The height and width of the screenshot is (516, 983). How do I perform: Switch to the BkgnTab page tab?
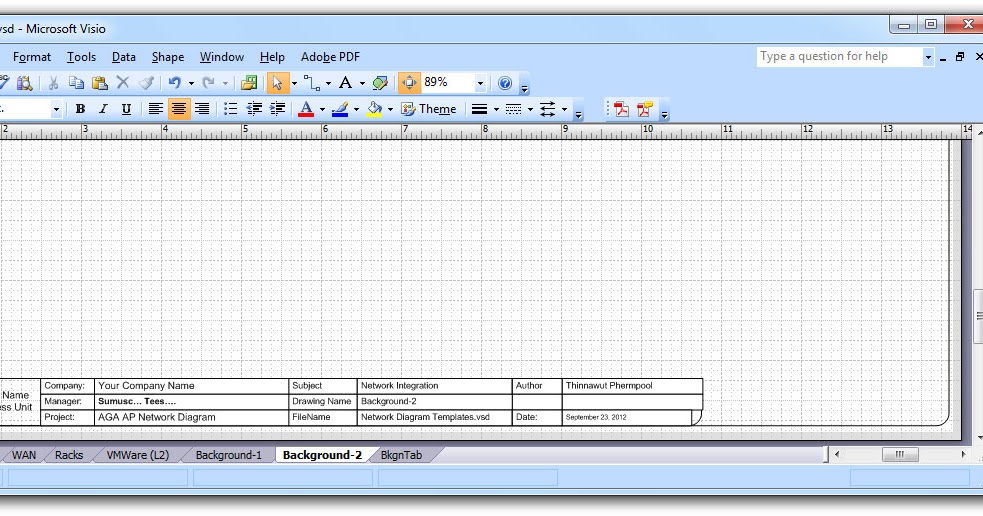coord(401,455)
